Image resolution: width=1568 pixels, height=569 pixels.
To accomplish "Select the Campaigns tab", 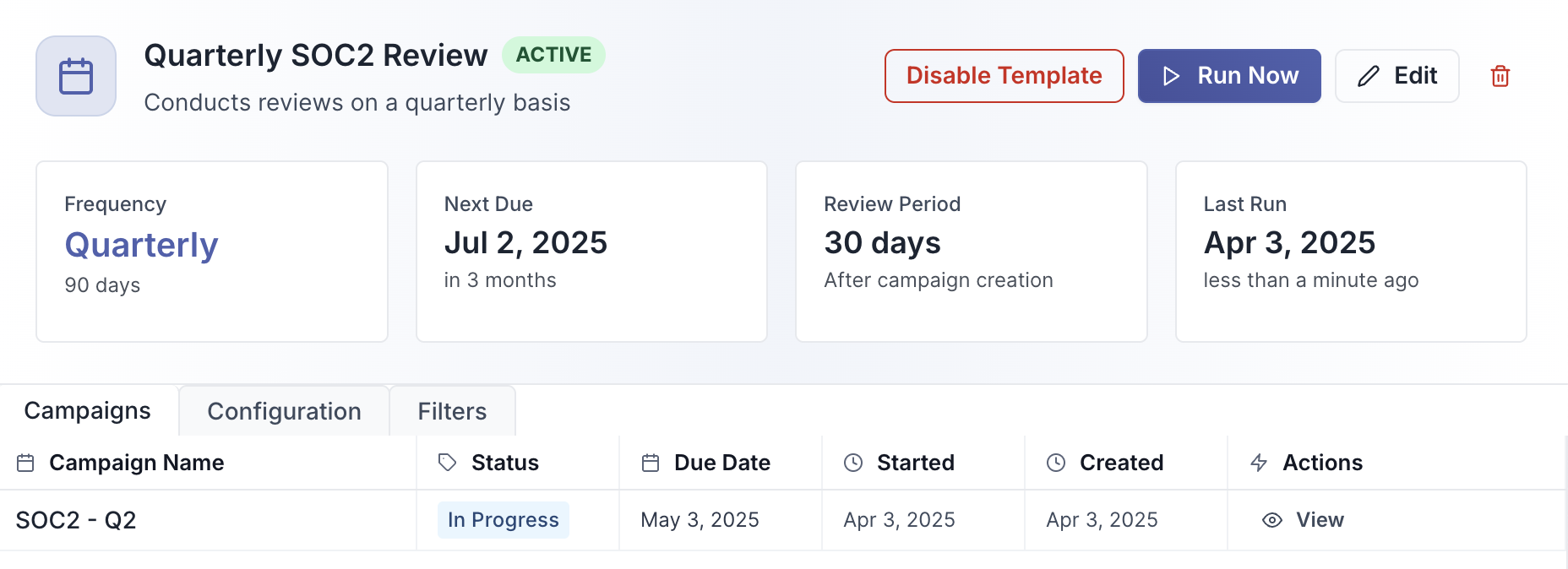I will point(88,410).
